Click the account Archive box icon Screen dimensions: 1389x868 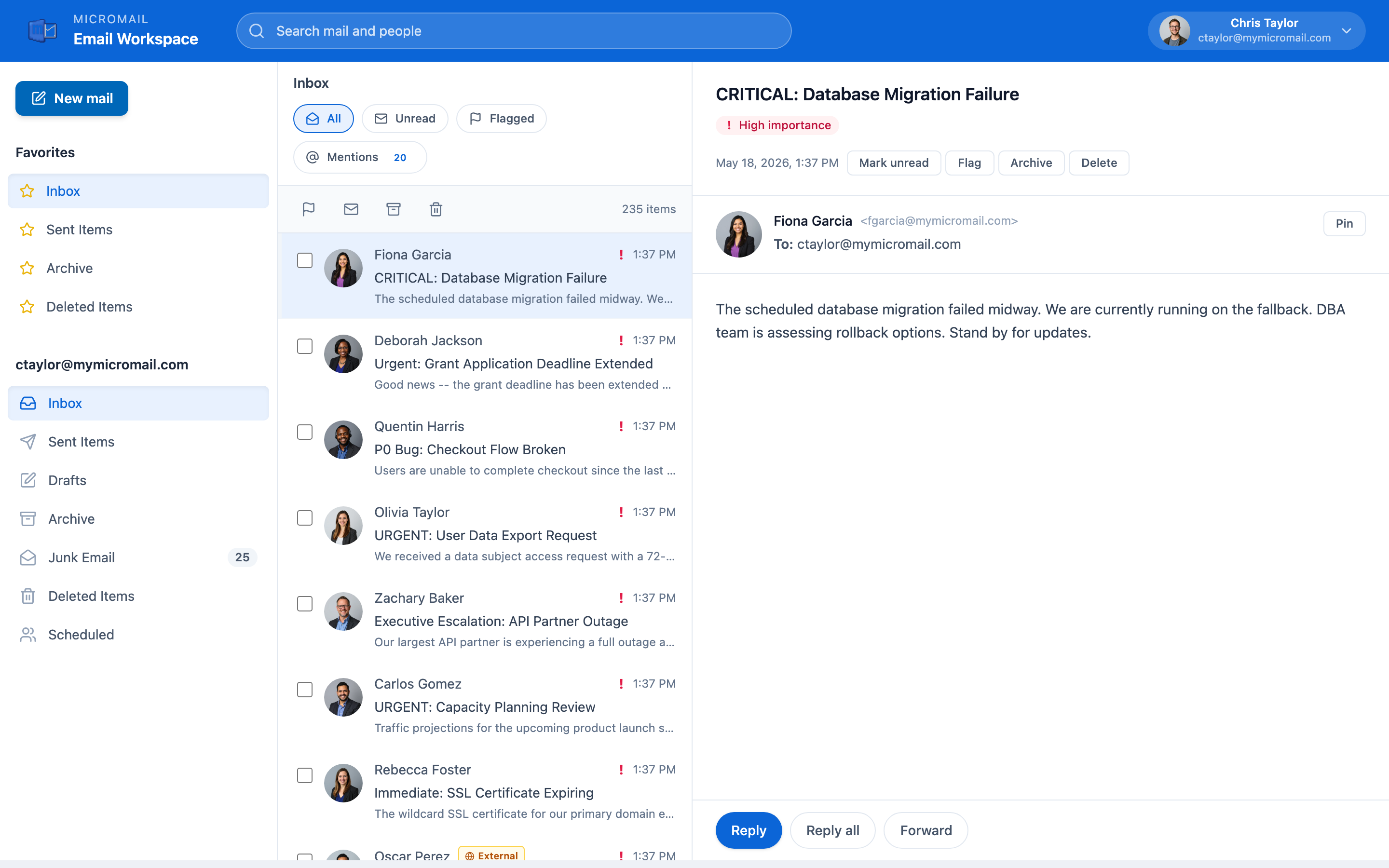pos(28,518)
